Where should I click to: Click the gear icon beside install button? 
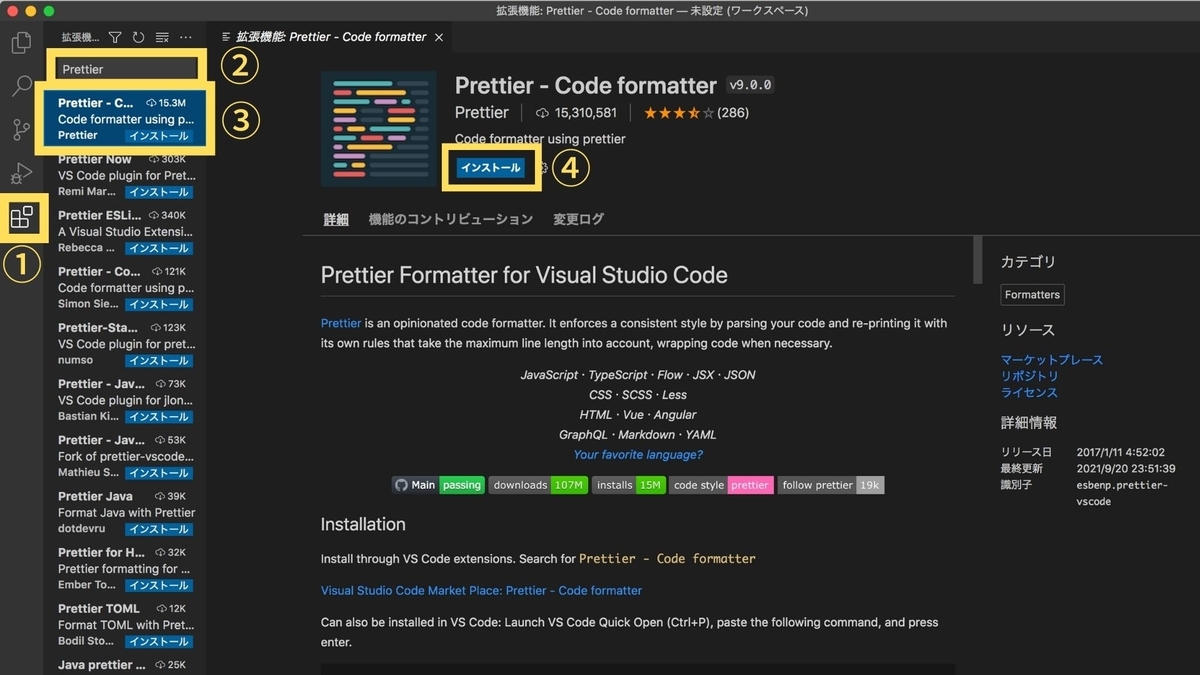(x=543, y=168)
